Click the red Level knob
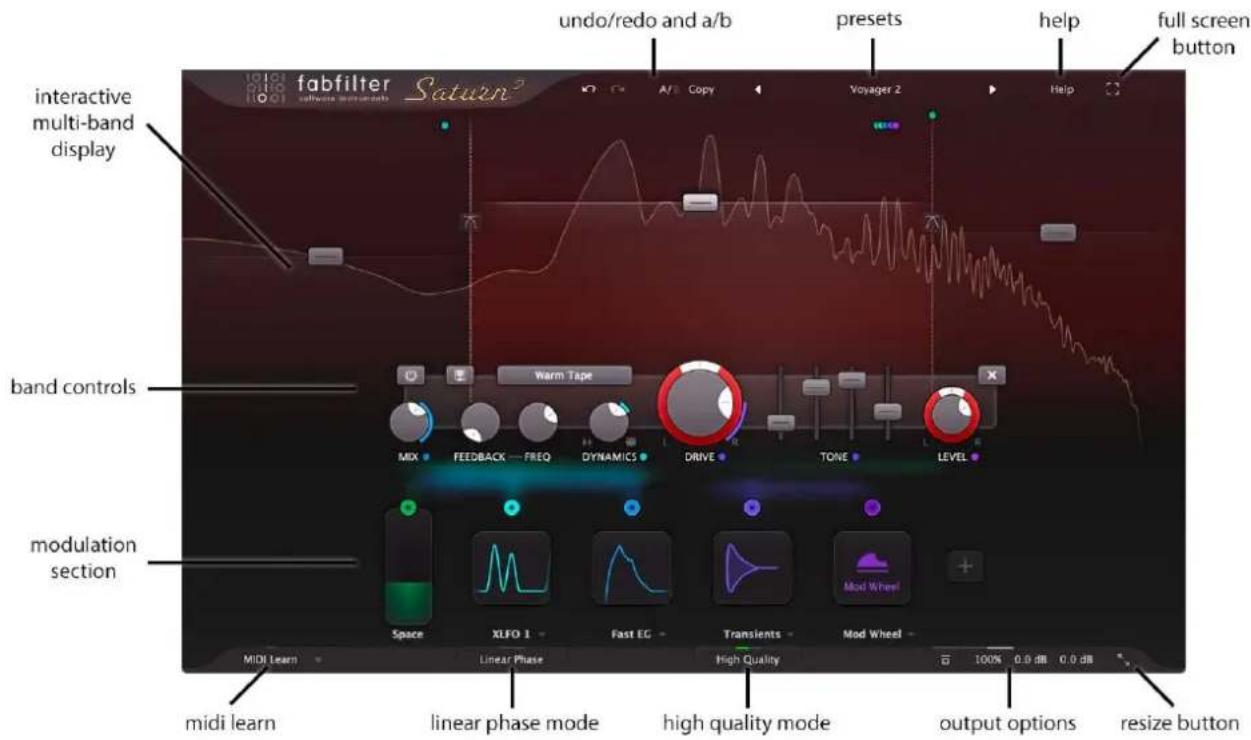 coord(952,416)
